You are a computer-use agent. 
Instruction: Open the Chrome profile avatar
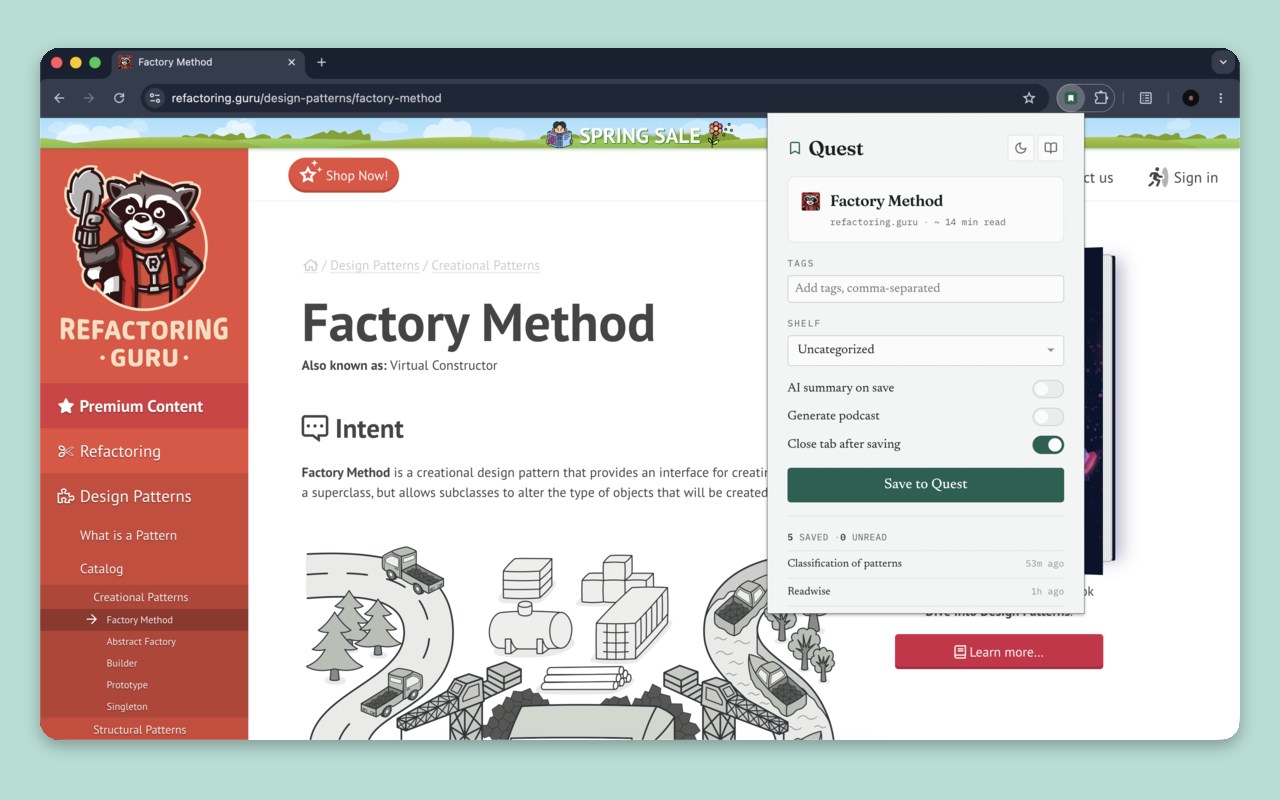[x=1190, y=98]
